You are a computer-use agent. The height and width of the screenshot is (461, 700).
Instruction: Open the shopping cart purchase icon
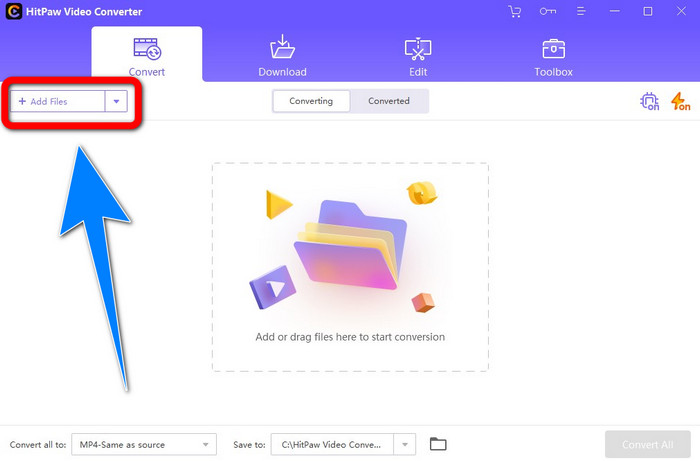click(x=515, y=12)
